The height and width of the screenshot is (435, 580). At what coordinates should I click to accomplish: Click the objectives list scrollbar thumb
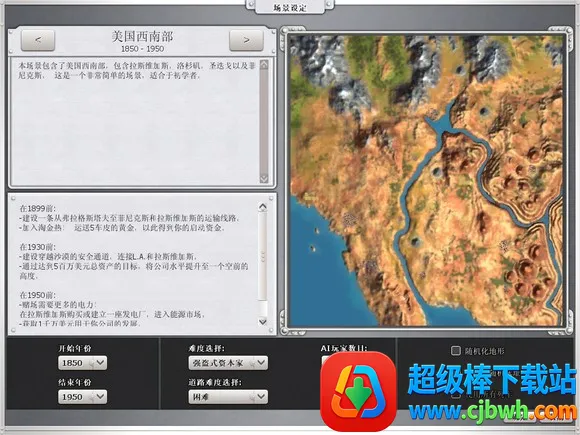(263, 256)
